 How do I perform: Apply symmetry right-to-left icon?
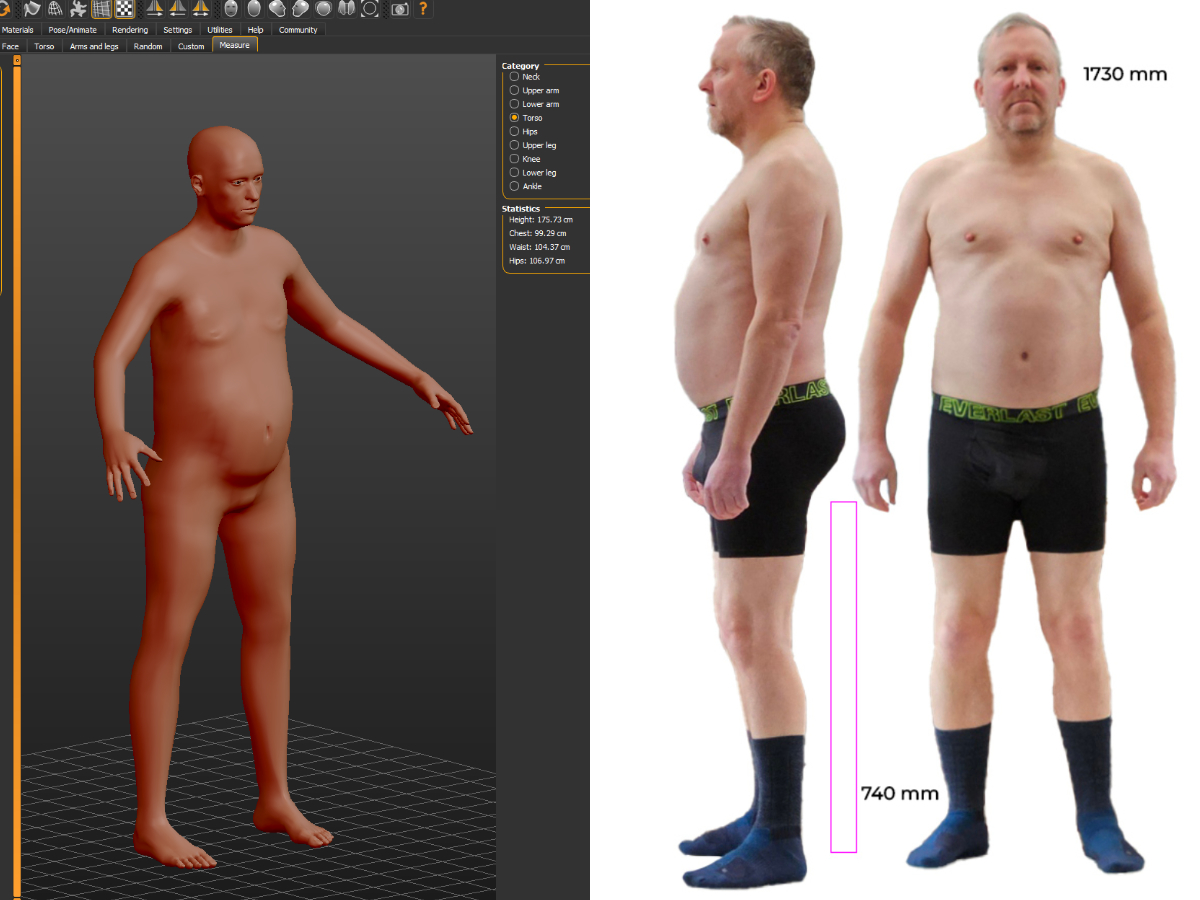(155, 9)
